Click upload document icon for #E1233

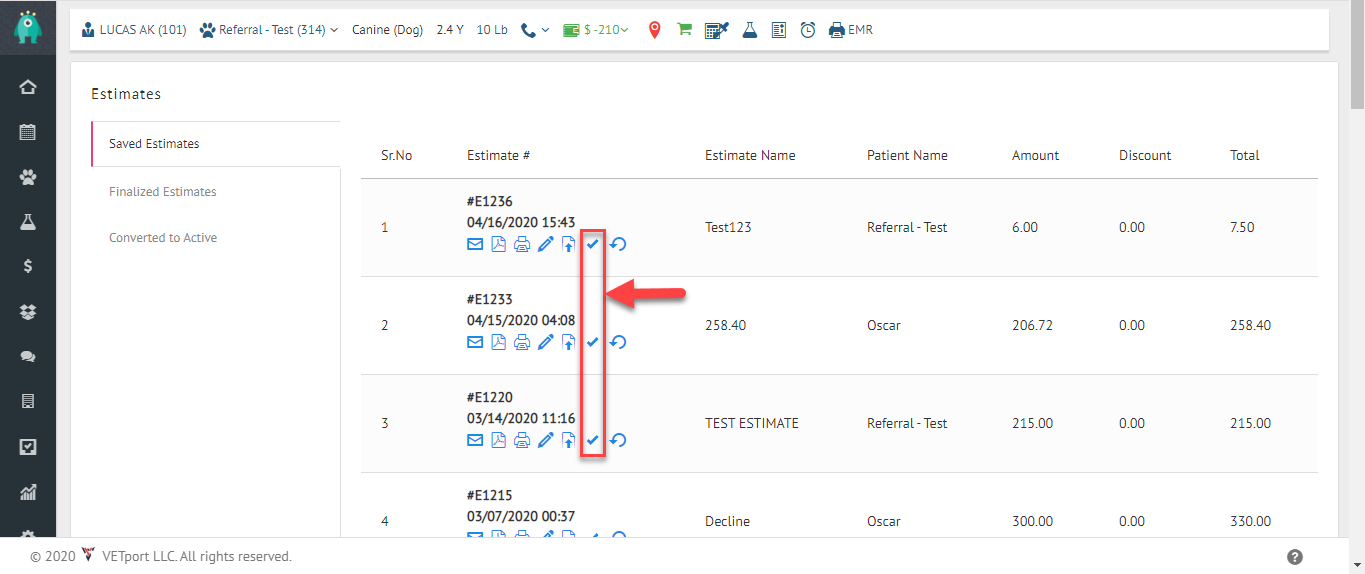[568, 342]
